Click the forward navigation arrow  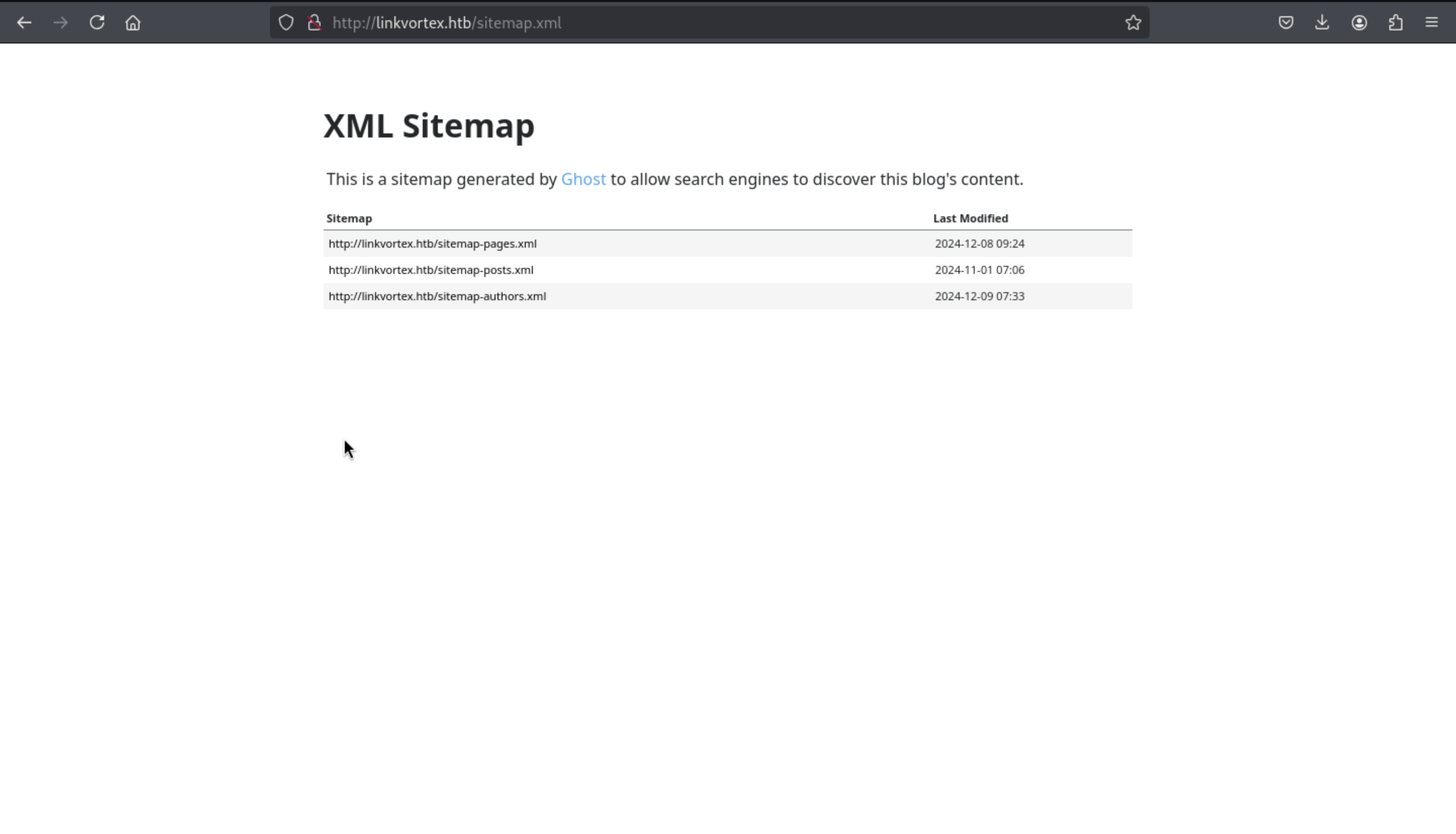coord(60,23)
